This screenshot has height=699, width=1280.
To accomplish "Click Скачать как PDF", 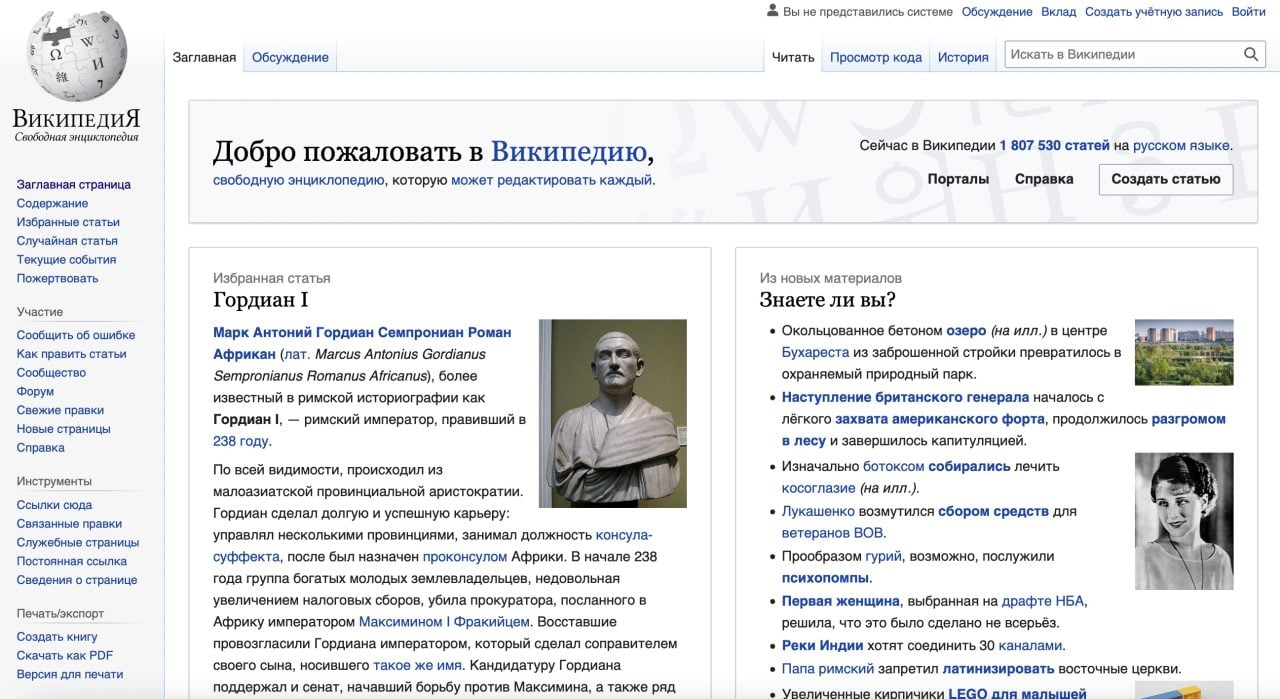I will 65,656.
